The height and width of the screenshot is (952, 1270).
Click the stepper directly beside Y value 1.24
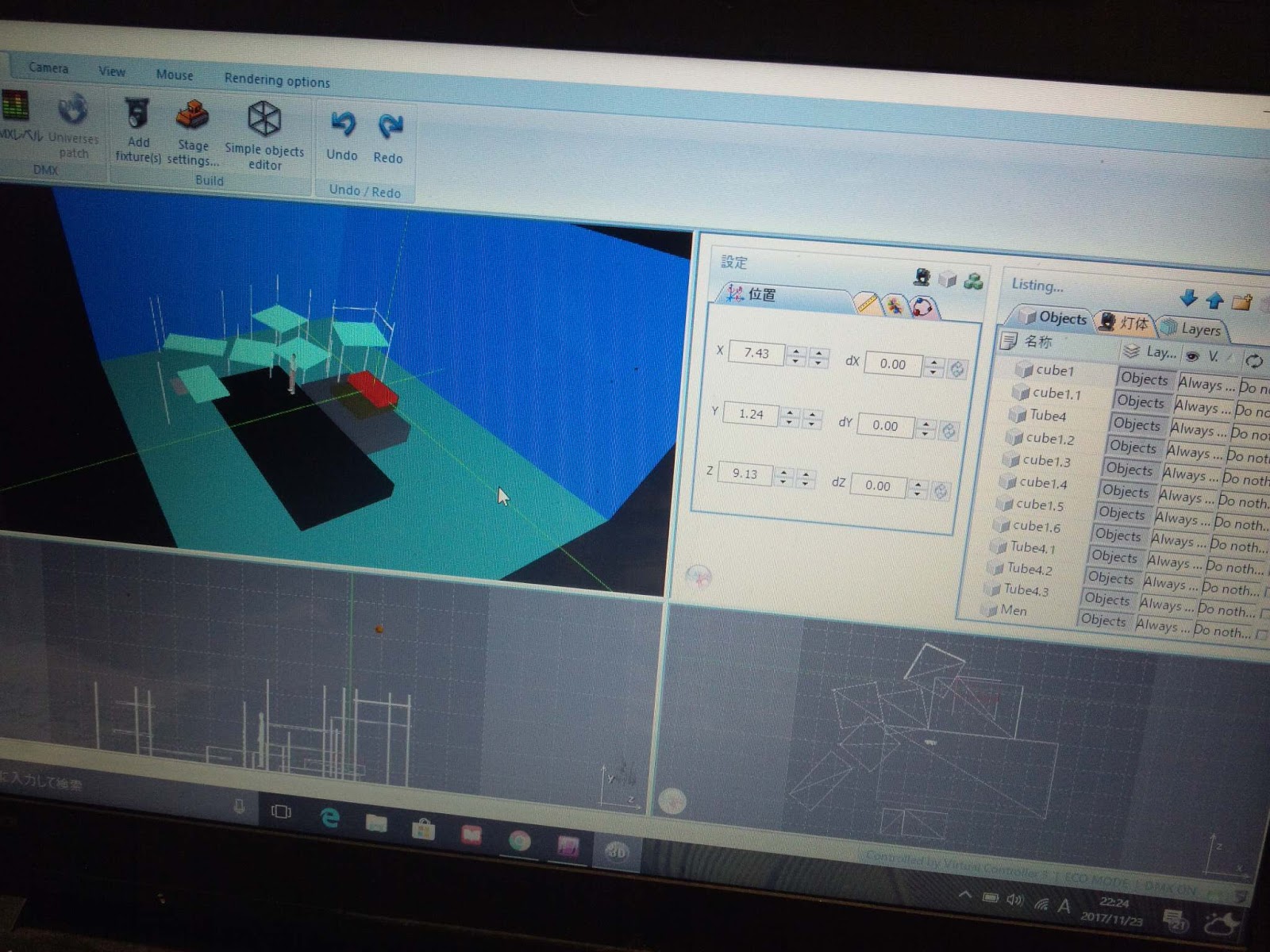point(789,416)
